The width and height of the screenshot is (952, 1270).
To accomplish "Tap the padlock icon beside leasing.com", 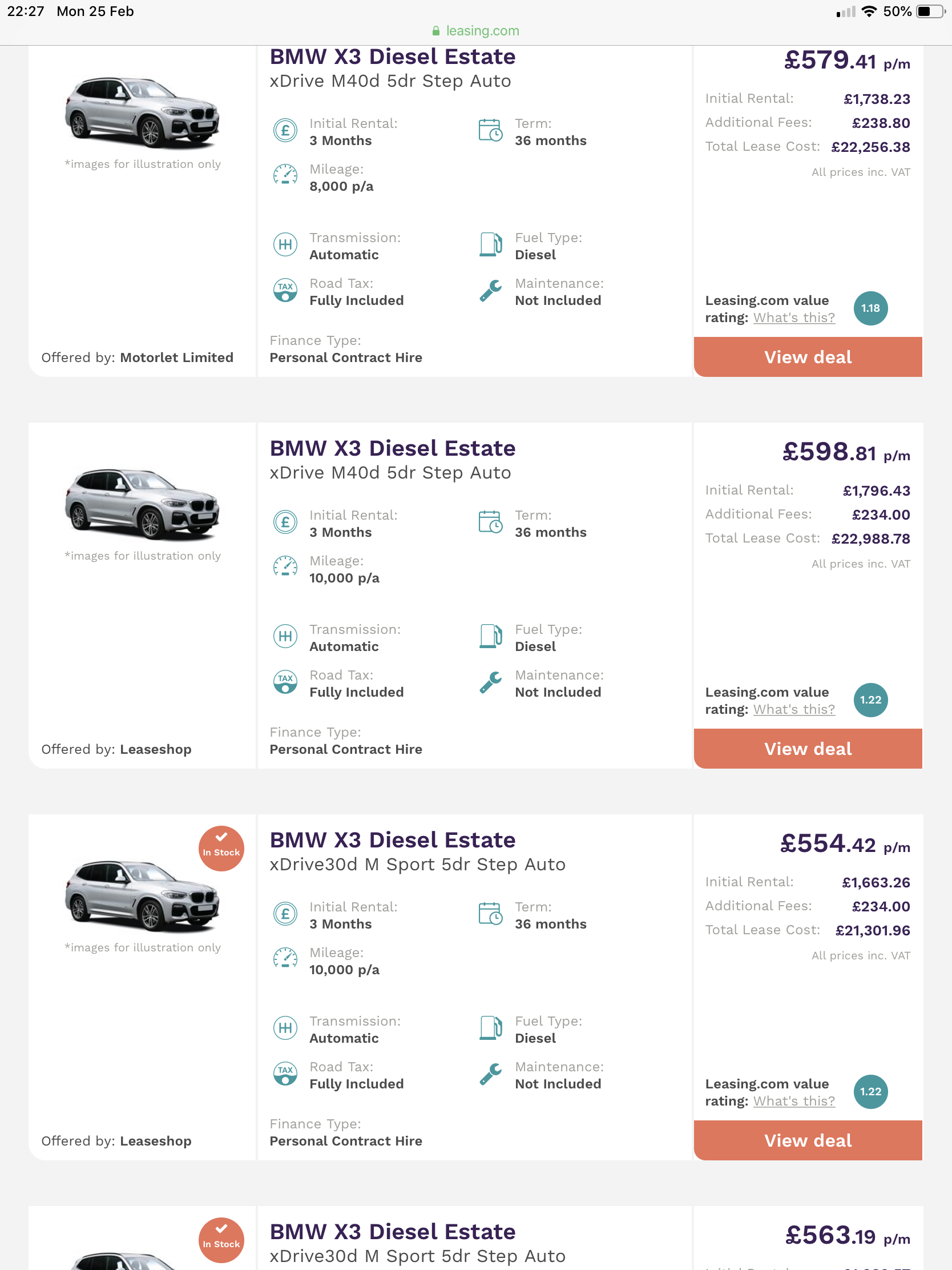I will click(x=436, y=31).
